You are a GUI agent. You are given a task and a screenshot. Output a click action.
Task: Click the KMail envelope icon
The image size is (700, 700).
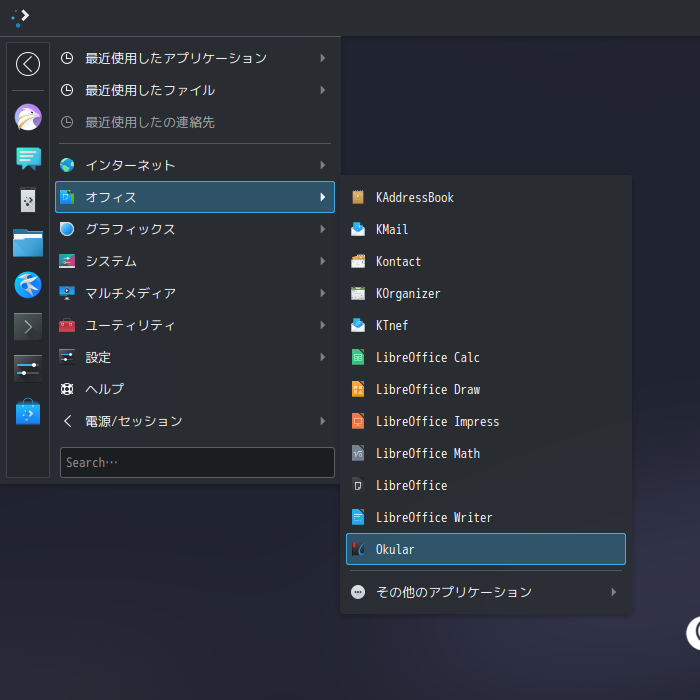pos(358,229)
